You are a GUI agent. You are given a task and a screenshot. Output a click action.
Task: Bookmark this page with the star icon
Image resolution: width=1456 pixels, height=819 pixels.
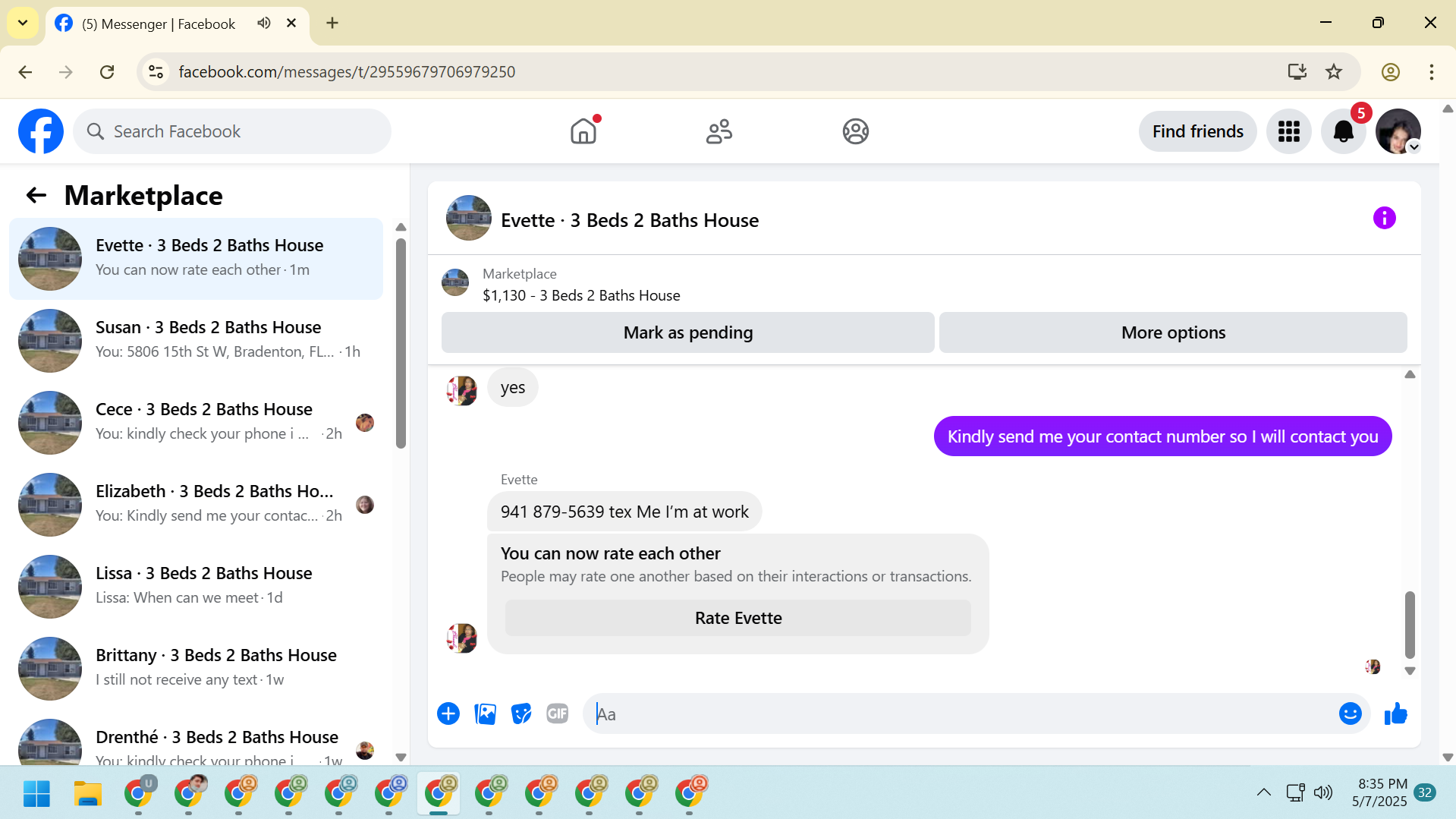tap(1333, 72)
